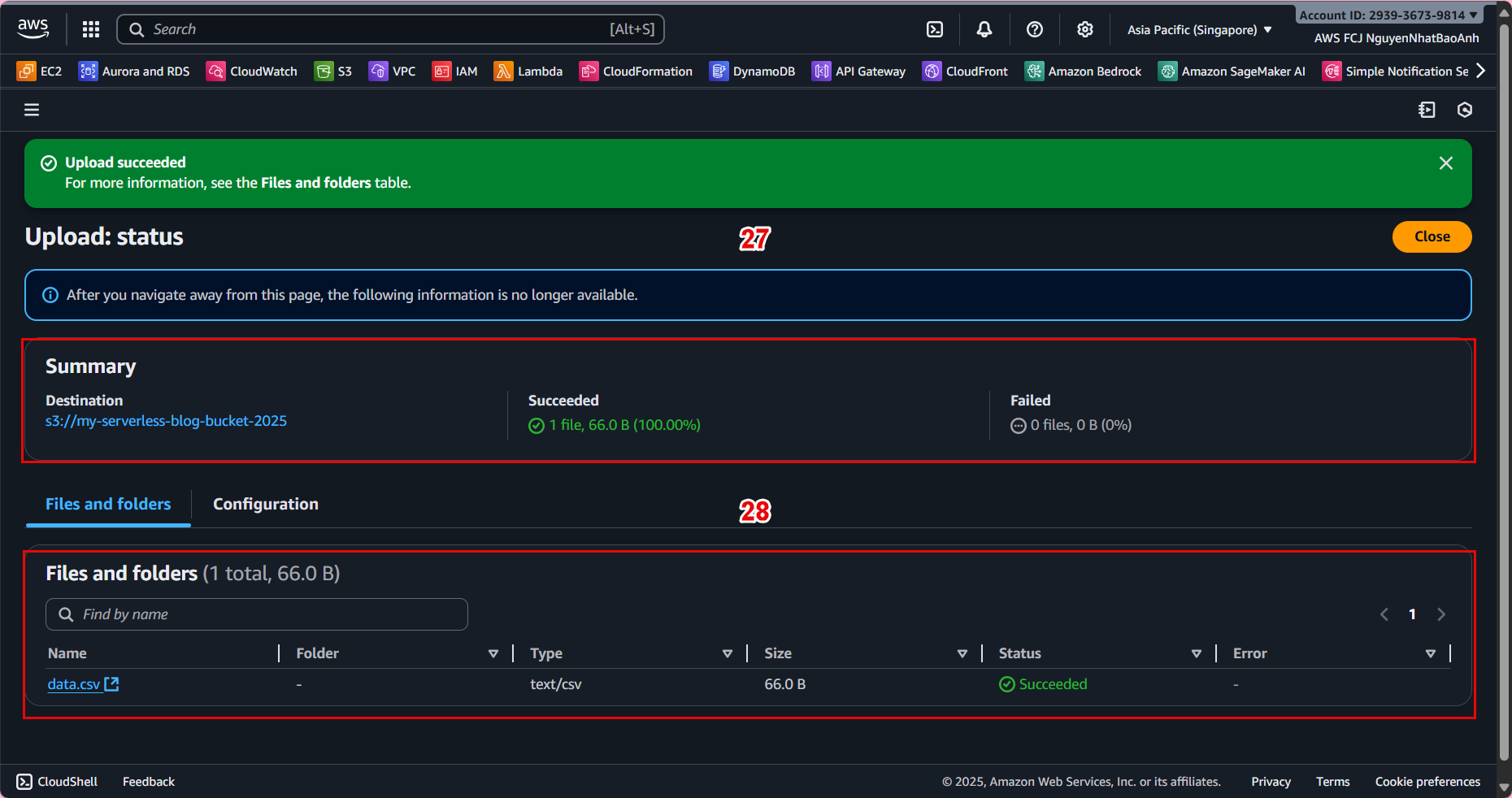Open the settings gear menu
1512x798 pixels.
pyautogui.click(x=1085, y=29)
